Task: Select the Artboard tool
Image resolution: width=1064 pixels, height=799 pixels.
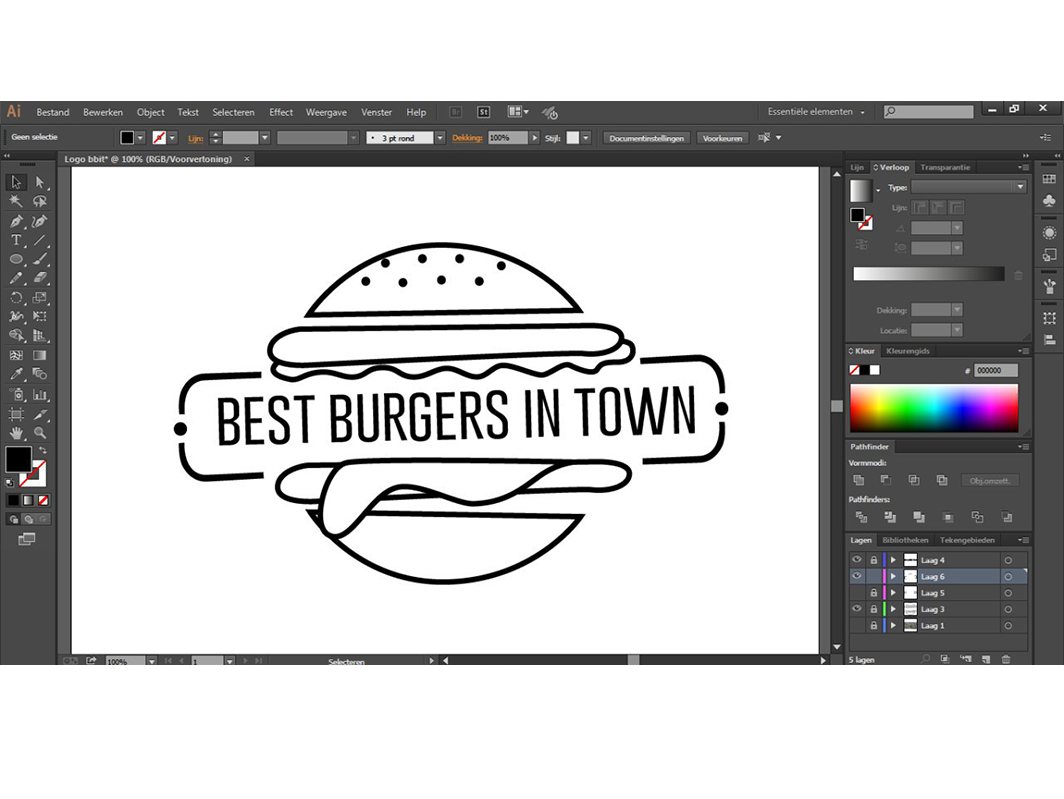Action: (16, 414)
